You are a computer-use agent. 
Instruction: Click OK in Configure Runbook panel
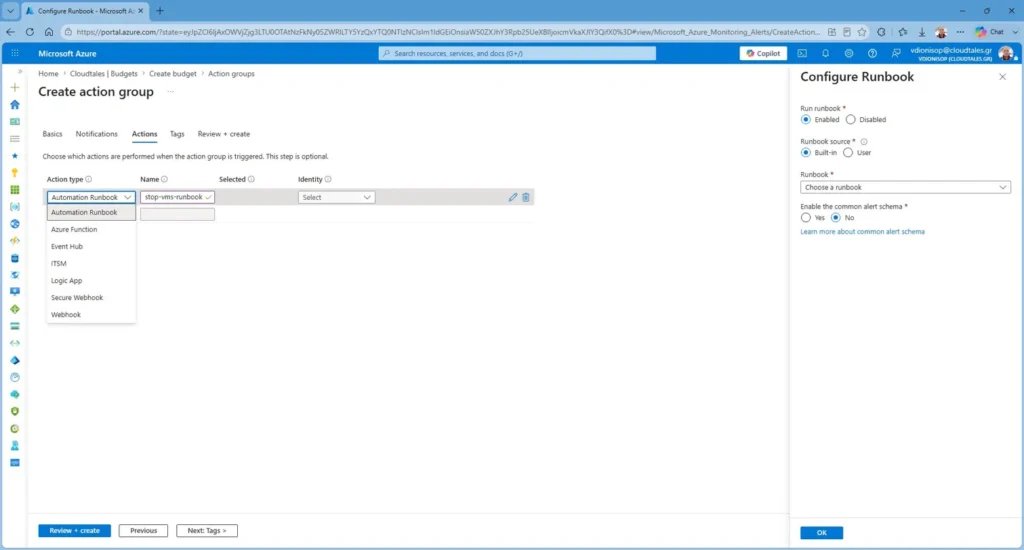822,532
